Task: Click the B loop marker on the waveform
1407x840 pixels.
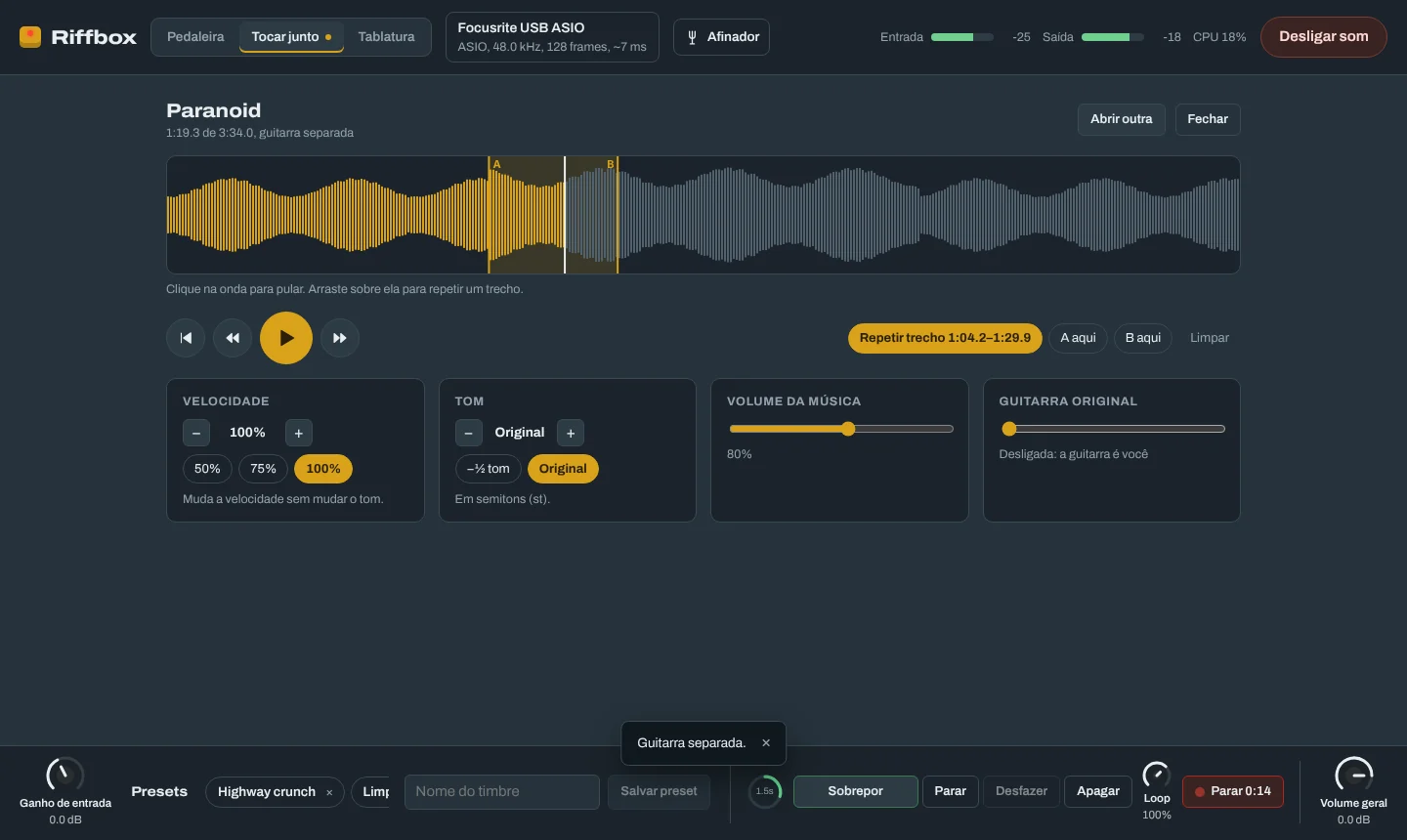Action: point(611,164)
